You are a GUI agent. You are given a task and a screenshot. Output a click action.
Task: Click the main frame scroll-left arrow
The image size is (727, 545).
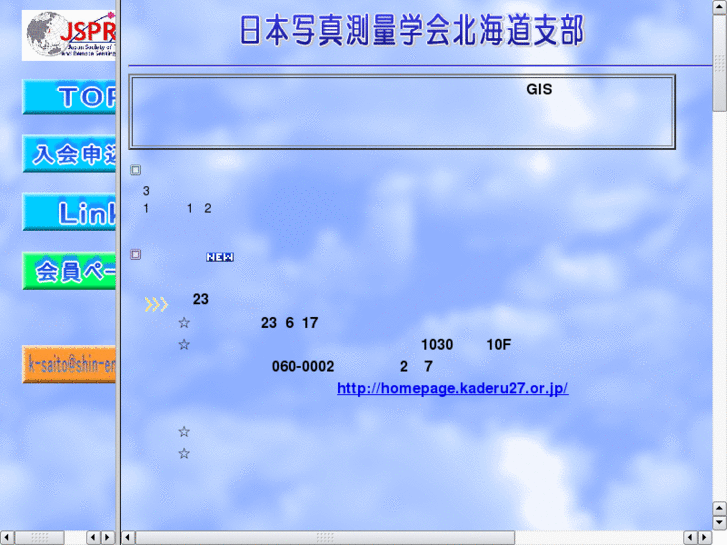pyautogui.click(x=128, y=538)
